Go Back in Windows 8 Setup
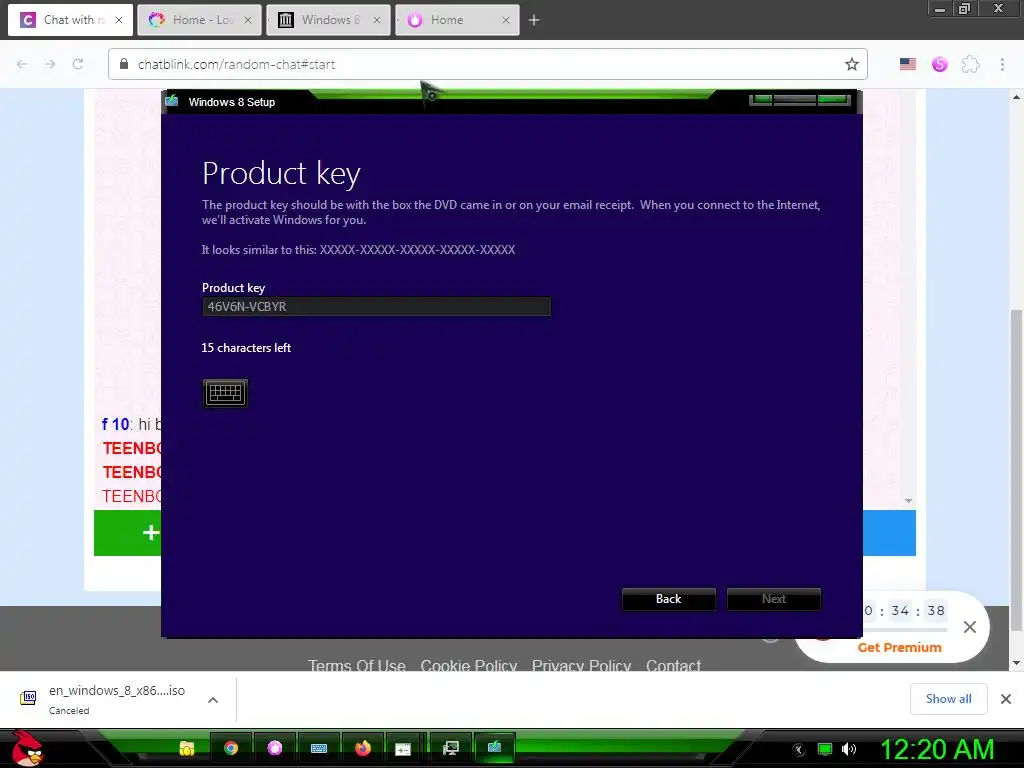Image resolution: width=1024 pixels, height=768 pixels. (668, 599)
